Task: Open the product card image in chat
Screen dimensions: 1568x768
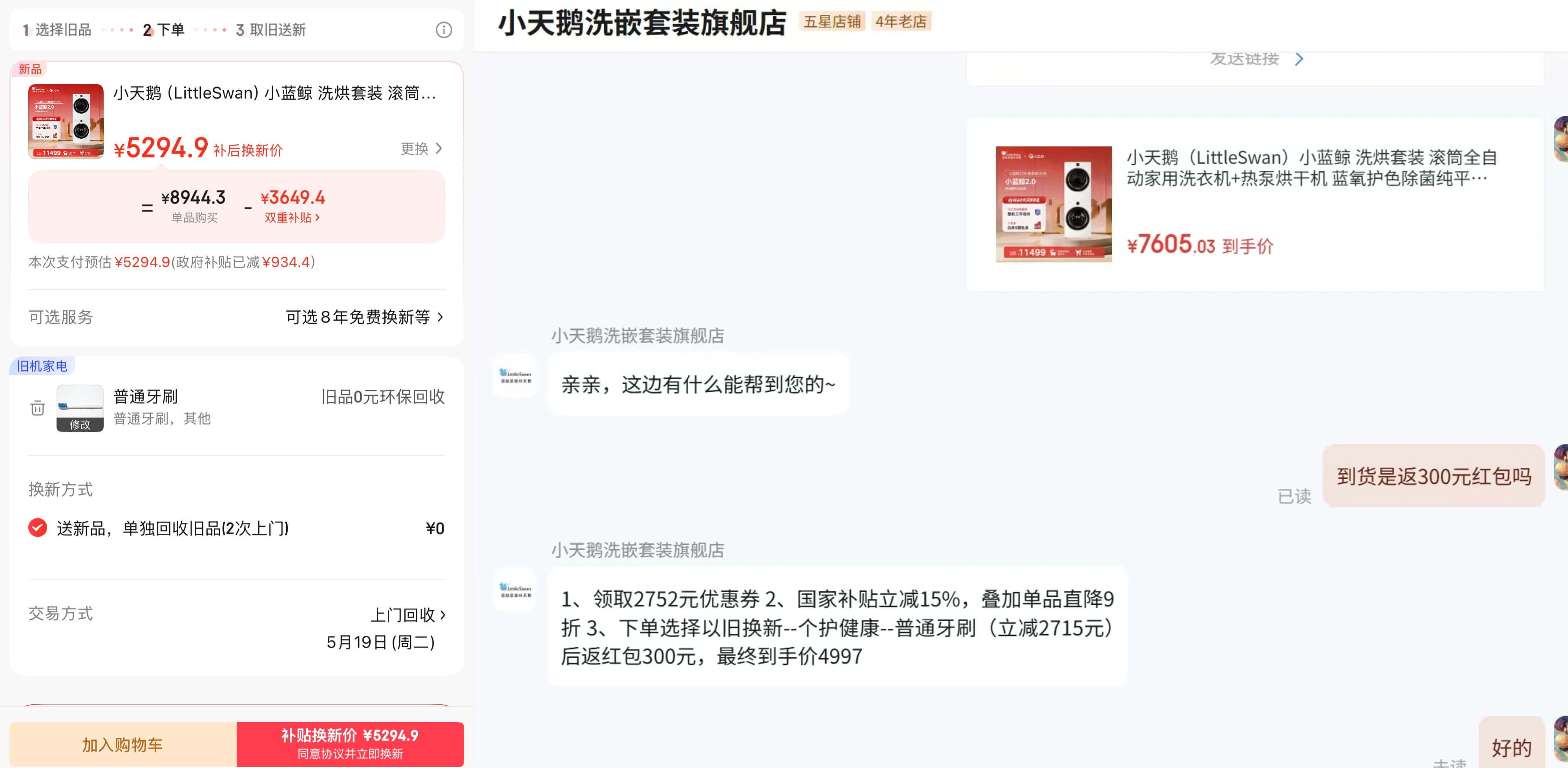Action: point(1054,204)
